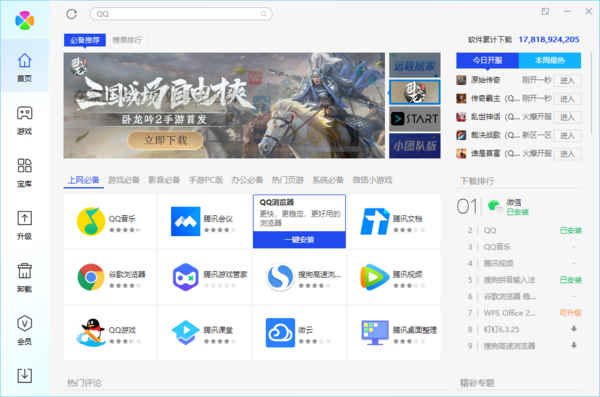Select the 上网必备 category tab
Image resolution: width=600 pixels, height=397 pixels.
point(84,180)
